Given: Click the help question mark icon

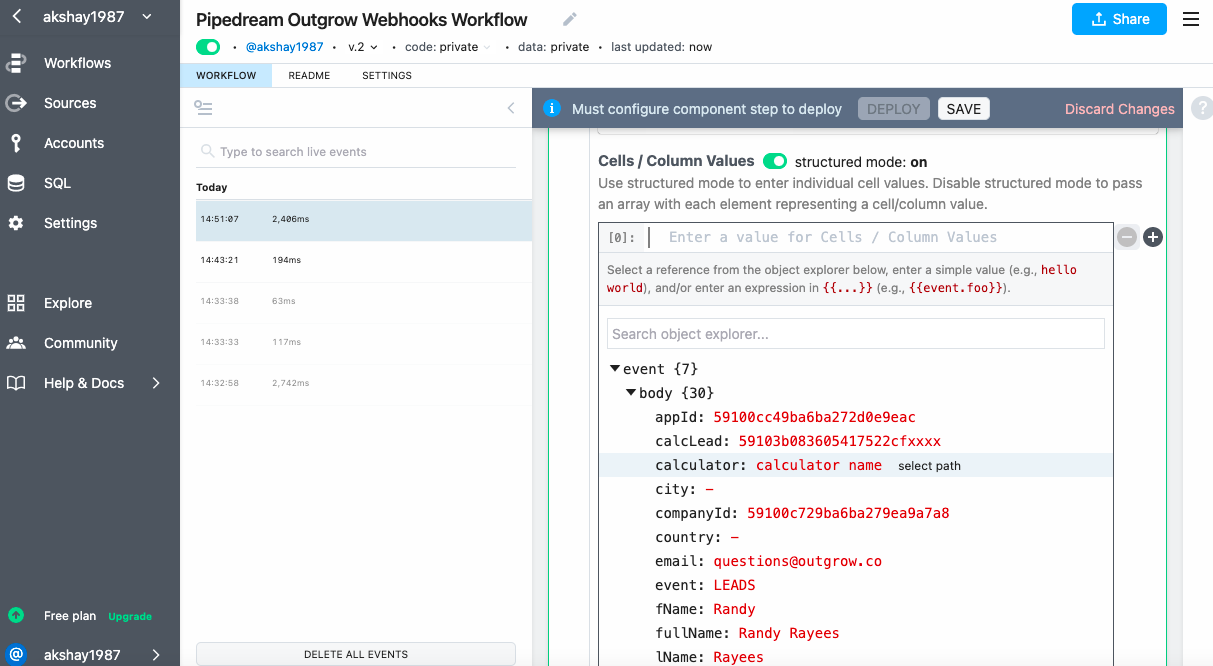Looking at the screenshot, I should click(1202, 109).
